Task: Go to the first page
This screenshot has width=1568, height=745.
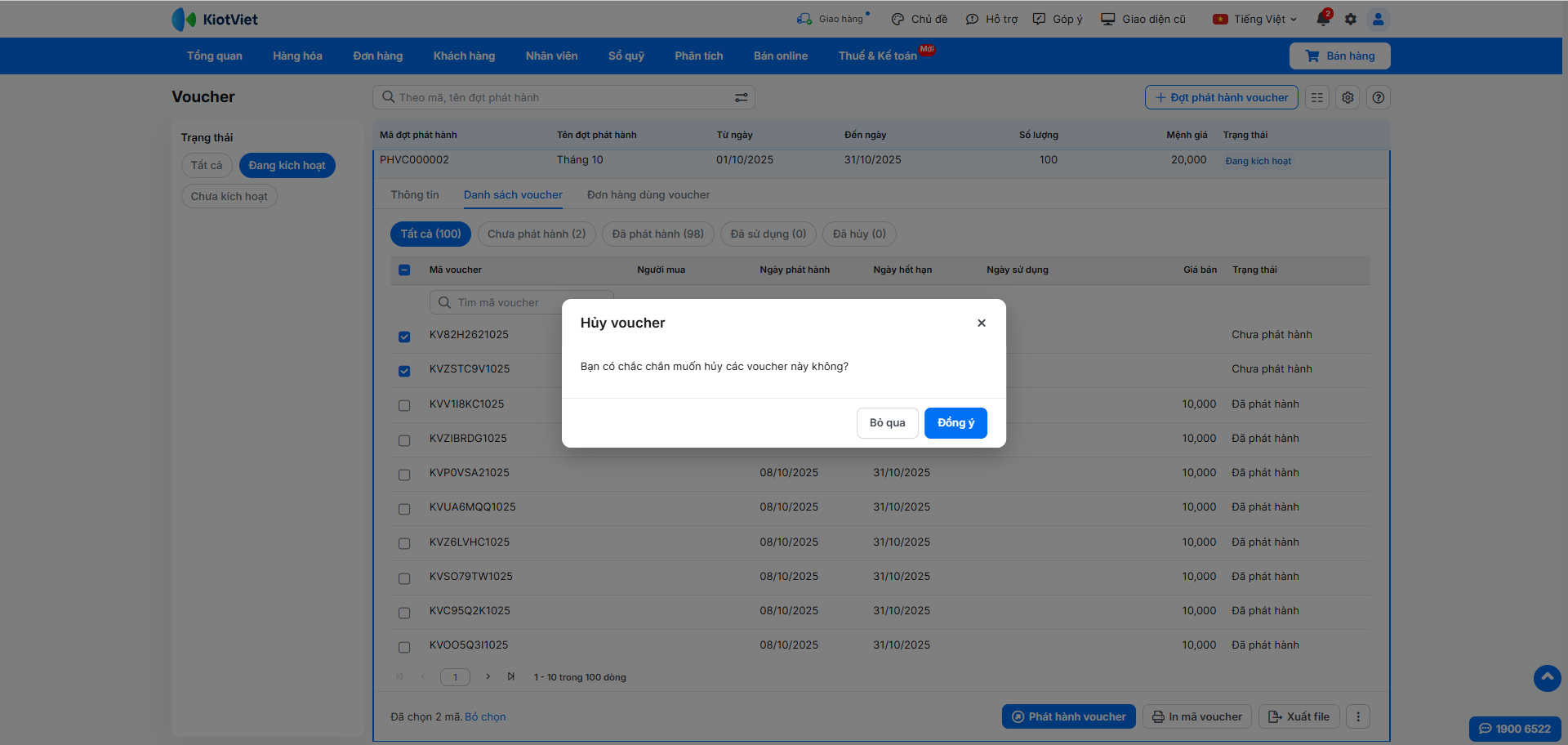Action: pyautogui.click(x=399, y=676)
